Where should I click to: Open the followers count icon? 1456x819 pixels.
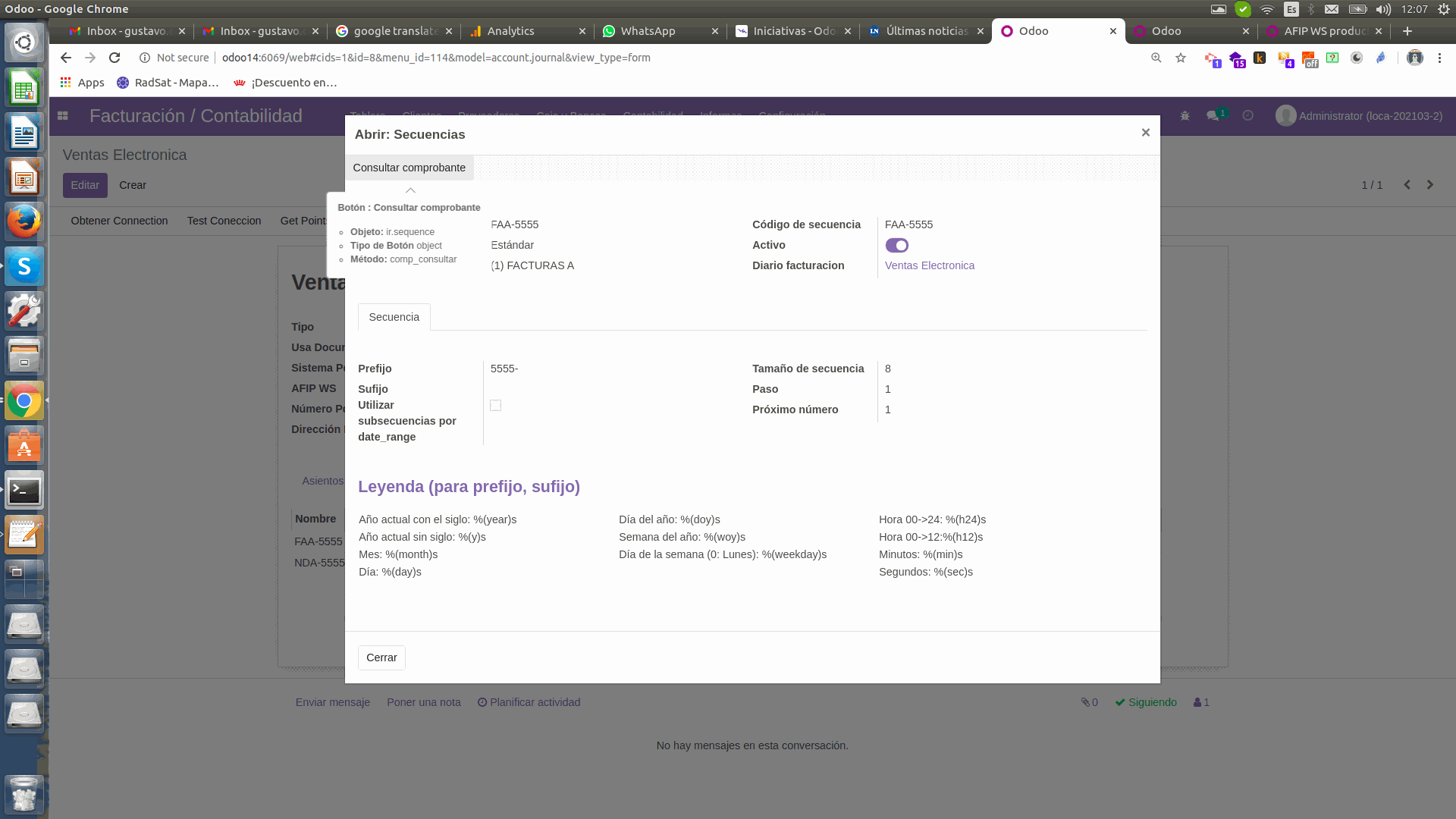[x=1201, y=702]
